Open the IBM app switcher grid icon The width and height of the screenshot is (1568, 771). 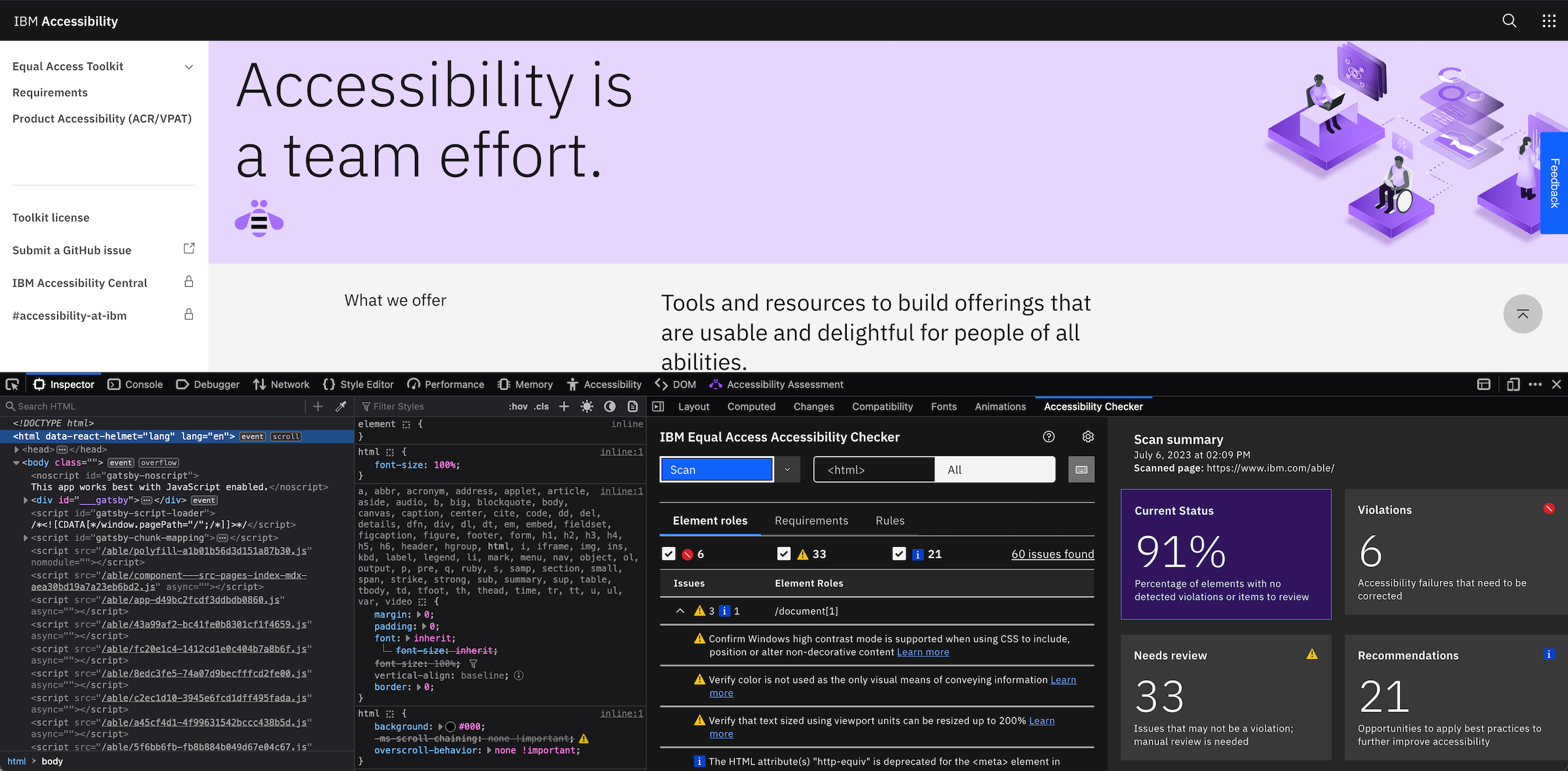[x=1549, y=21]
